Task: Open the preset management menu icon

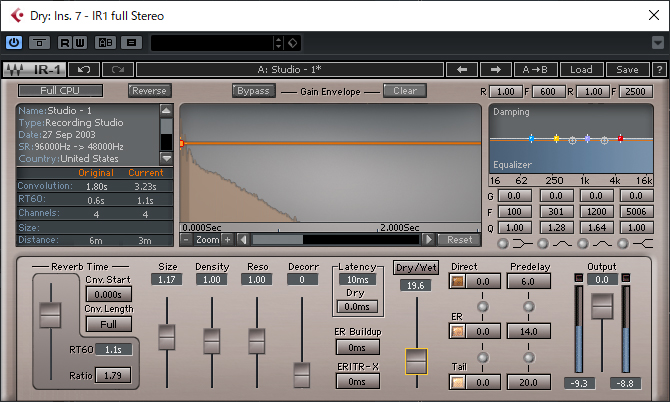Action: click(x=132, y=43)
